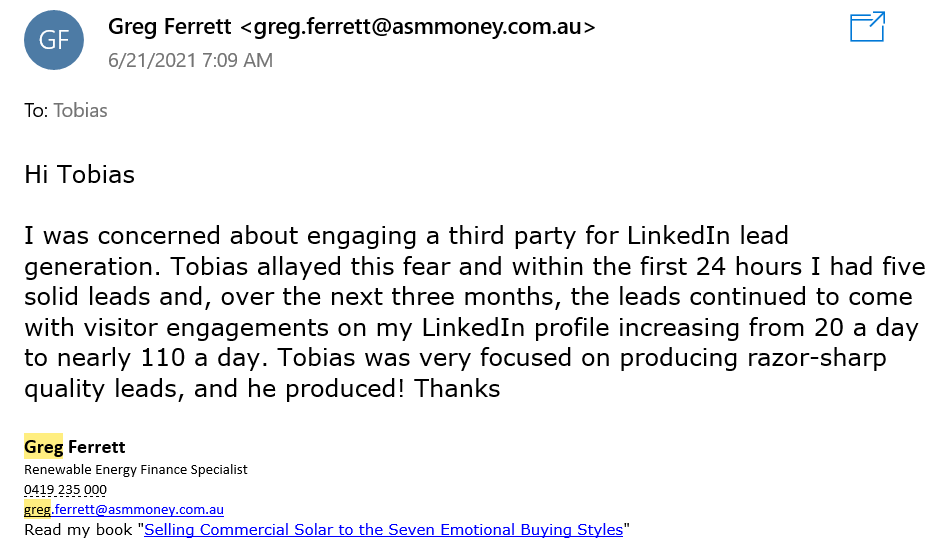
Task: Click the To: label
Action: [36, 111]
